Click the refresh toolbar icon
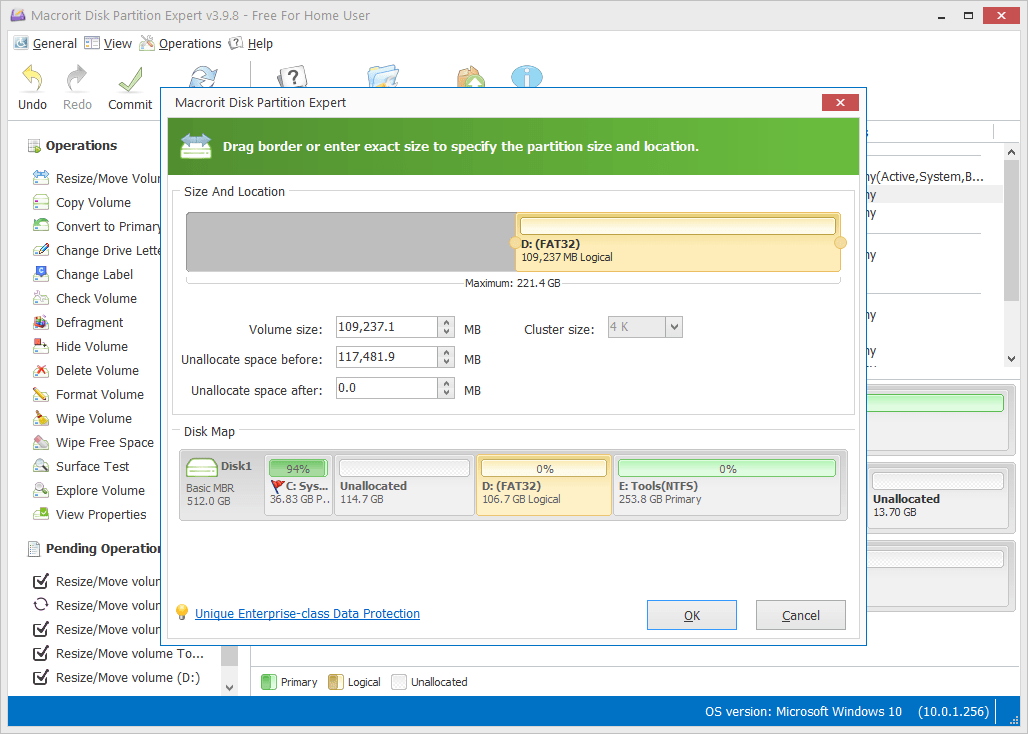Viewport: 1028px width, 734px height. (203, 77)
